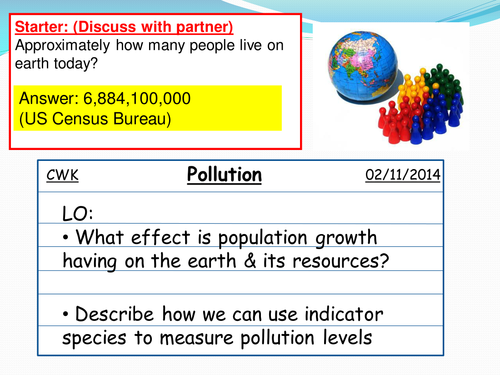Click 'species to measure pollution levels' line
This screenshot has height=375, width=500.
tap(217, 338)
